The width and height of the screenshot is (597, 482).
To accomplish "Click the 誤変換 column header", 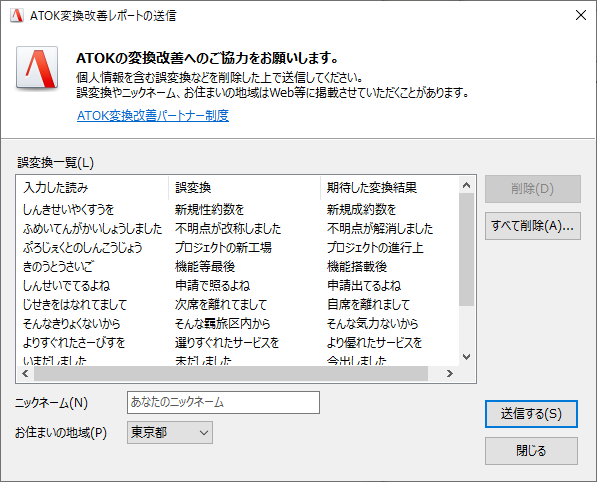I will tap(244, 187).
